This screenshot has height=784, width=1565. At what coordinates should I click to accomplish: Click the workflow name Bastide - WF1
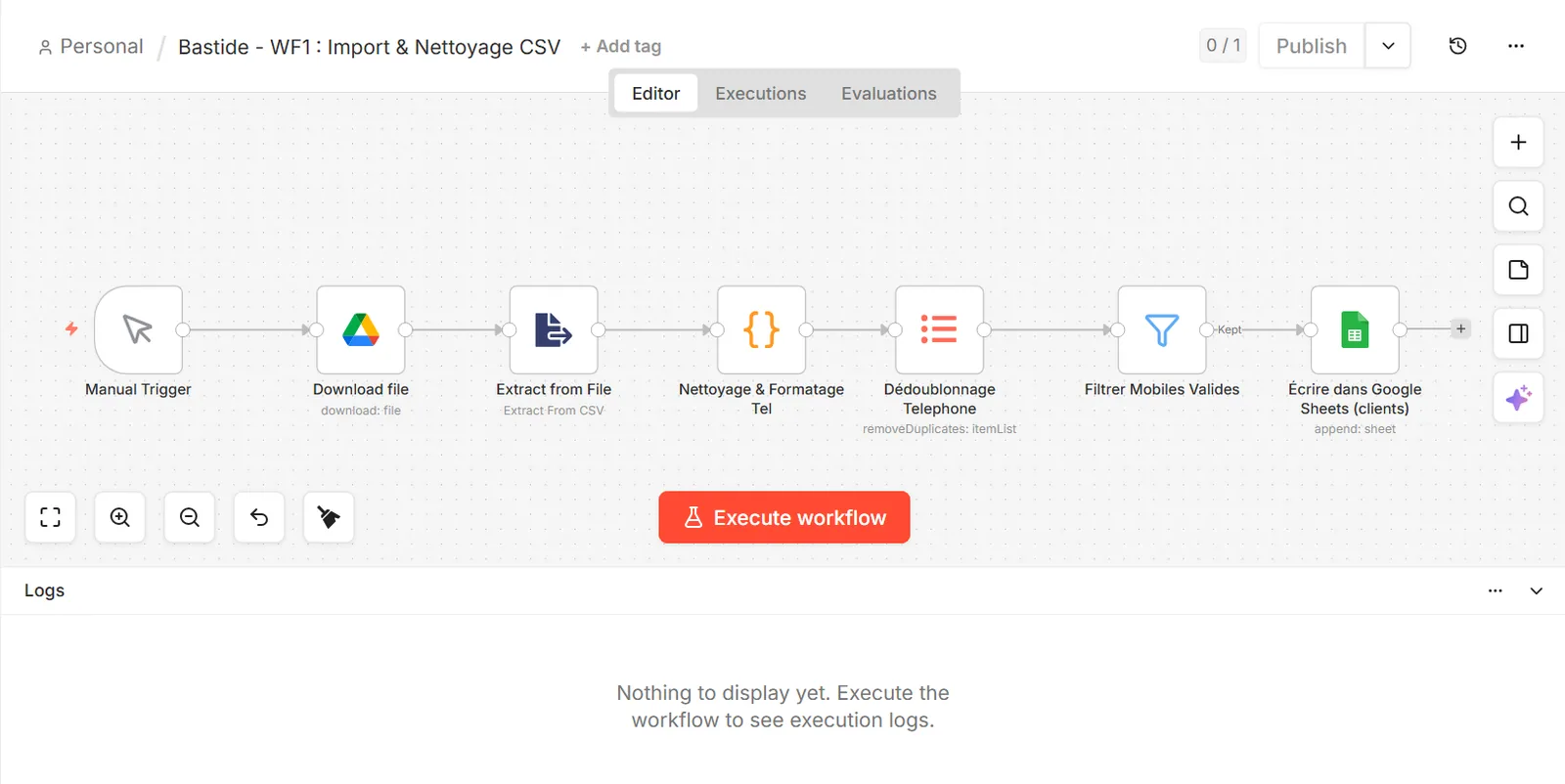pyautogui.click(x=369, y=47)
